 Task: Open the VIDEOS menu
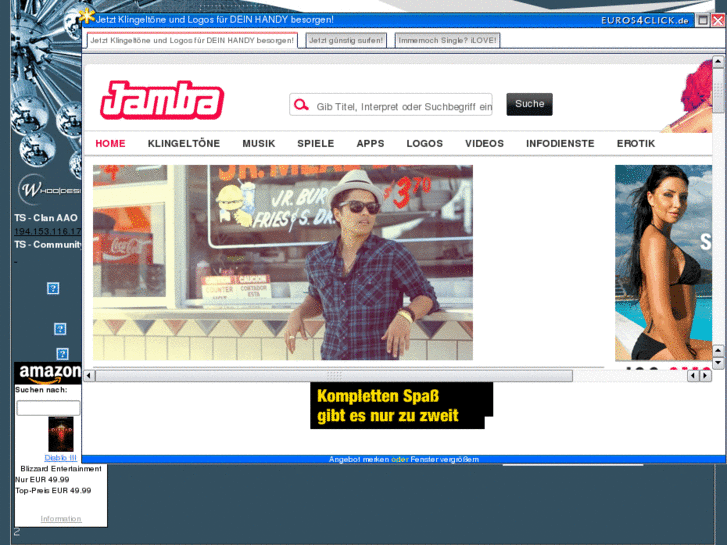(485, 143)
